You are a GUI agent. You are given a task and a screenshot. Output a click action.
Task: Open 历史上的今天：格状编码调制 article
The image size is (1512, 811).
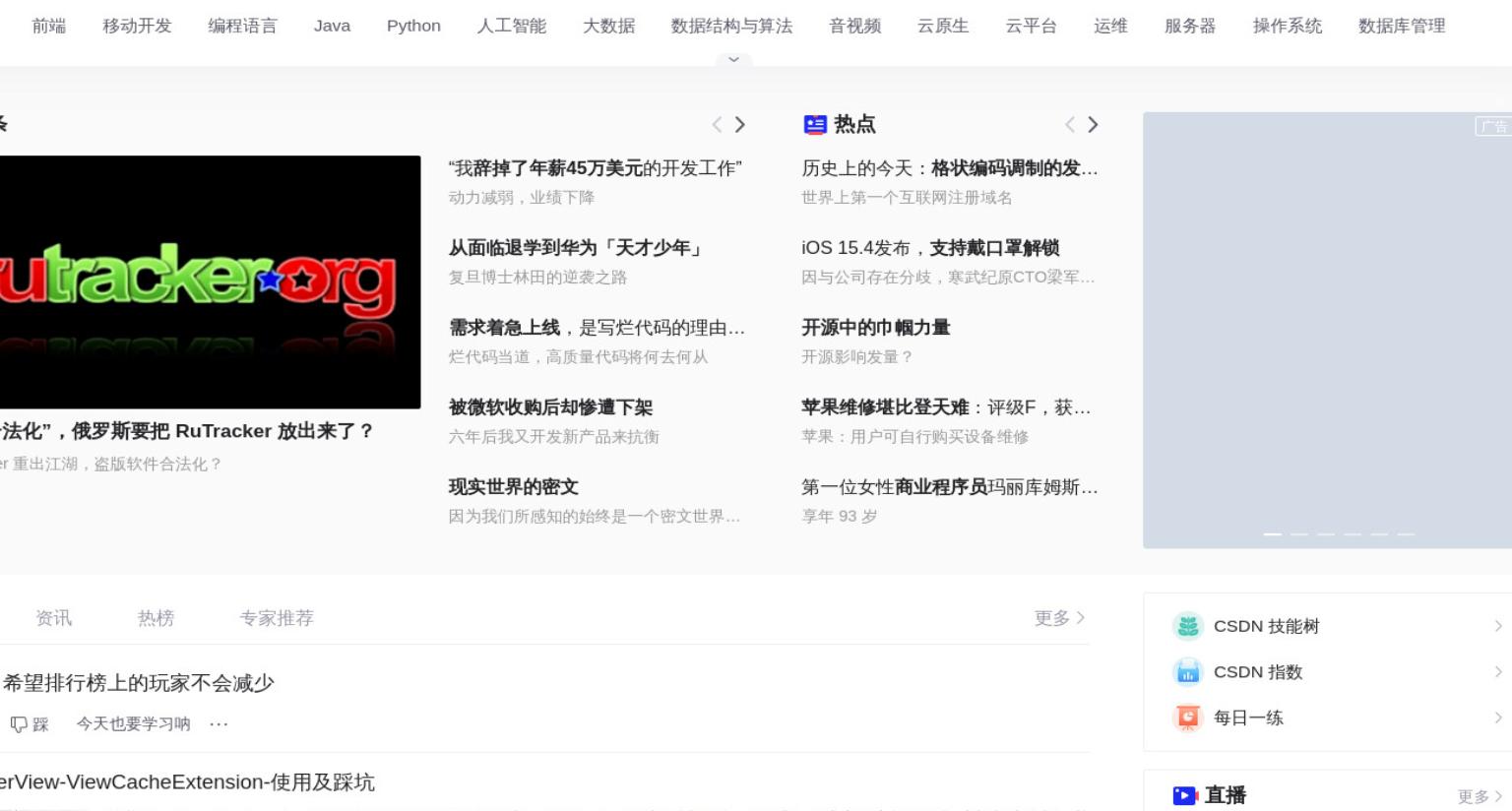click(950, 168)
